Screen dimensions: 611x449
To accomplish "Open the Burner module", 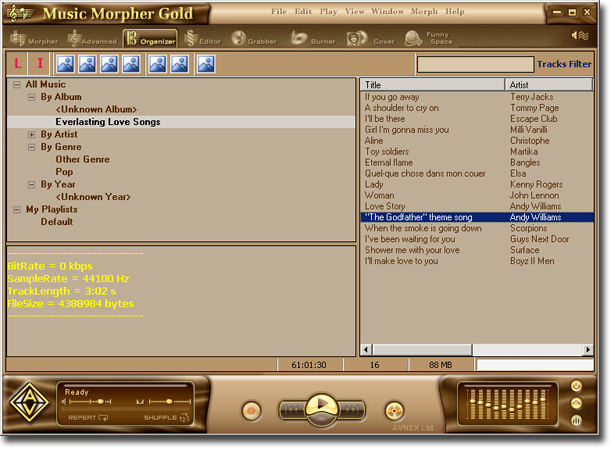I will tap(313, 40).
